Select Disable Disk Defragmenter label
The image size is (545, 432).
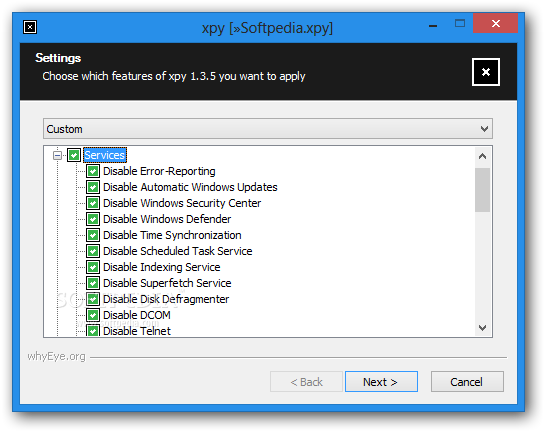click(x=166, y=299)
